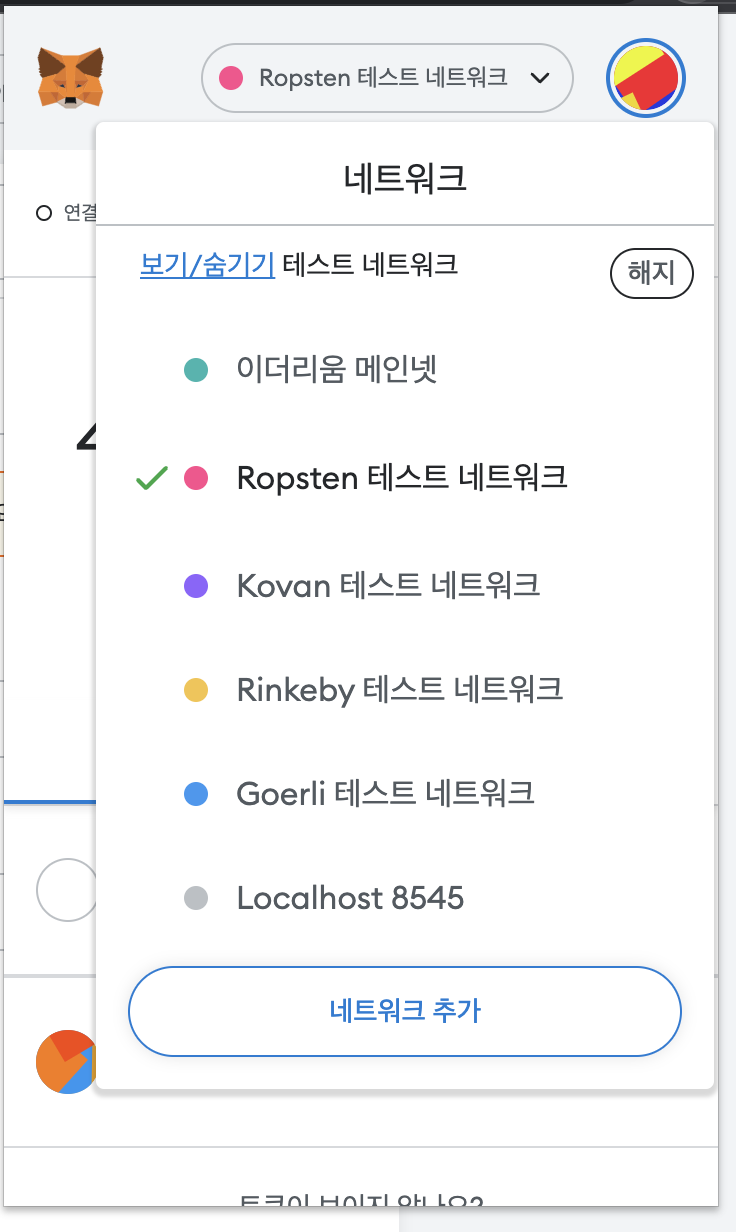Click the teal Ethereum mainnet dot
The height and width of the screenshot is (1232, 736).
pyautogui.click(x=196, y=371)
